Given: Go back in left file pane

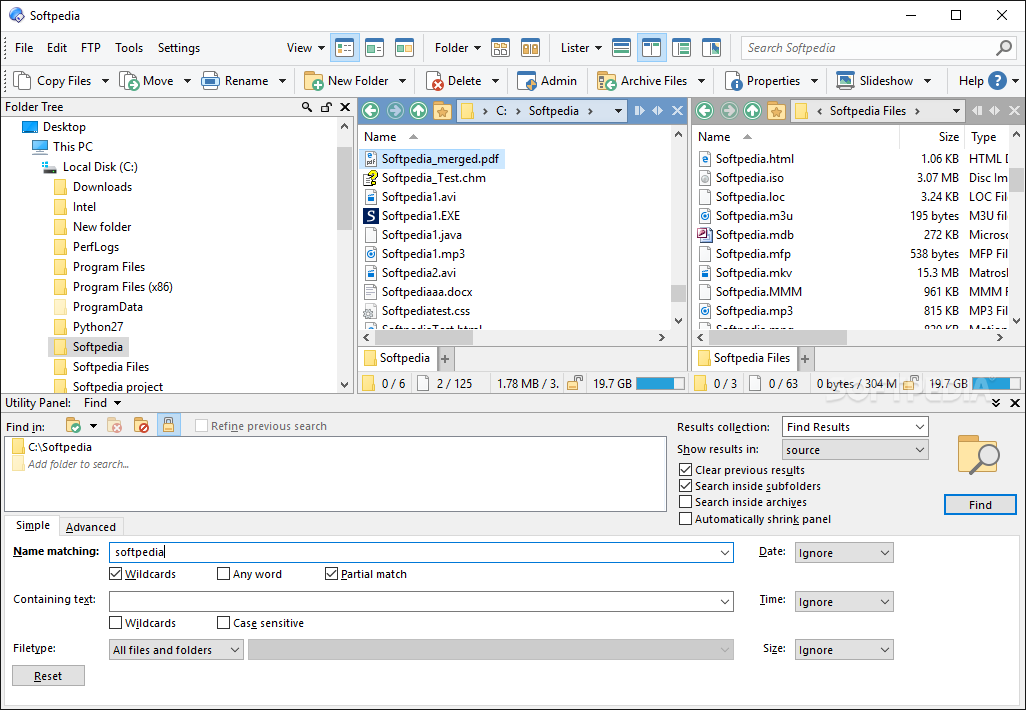Looking at the screenshot, I should [370, 111].
